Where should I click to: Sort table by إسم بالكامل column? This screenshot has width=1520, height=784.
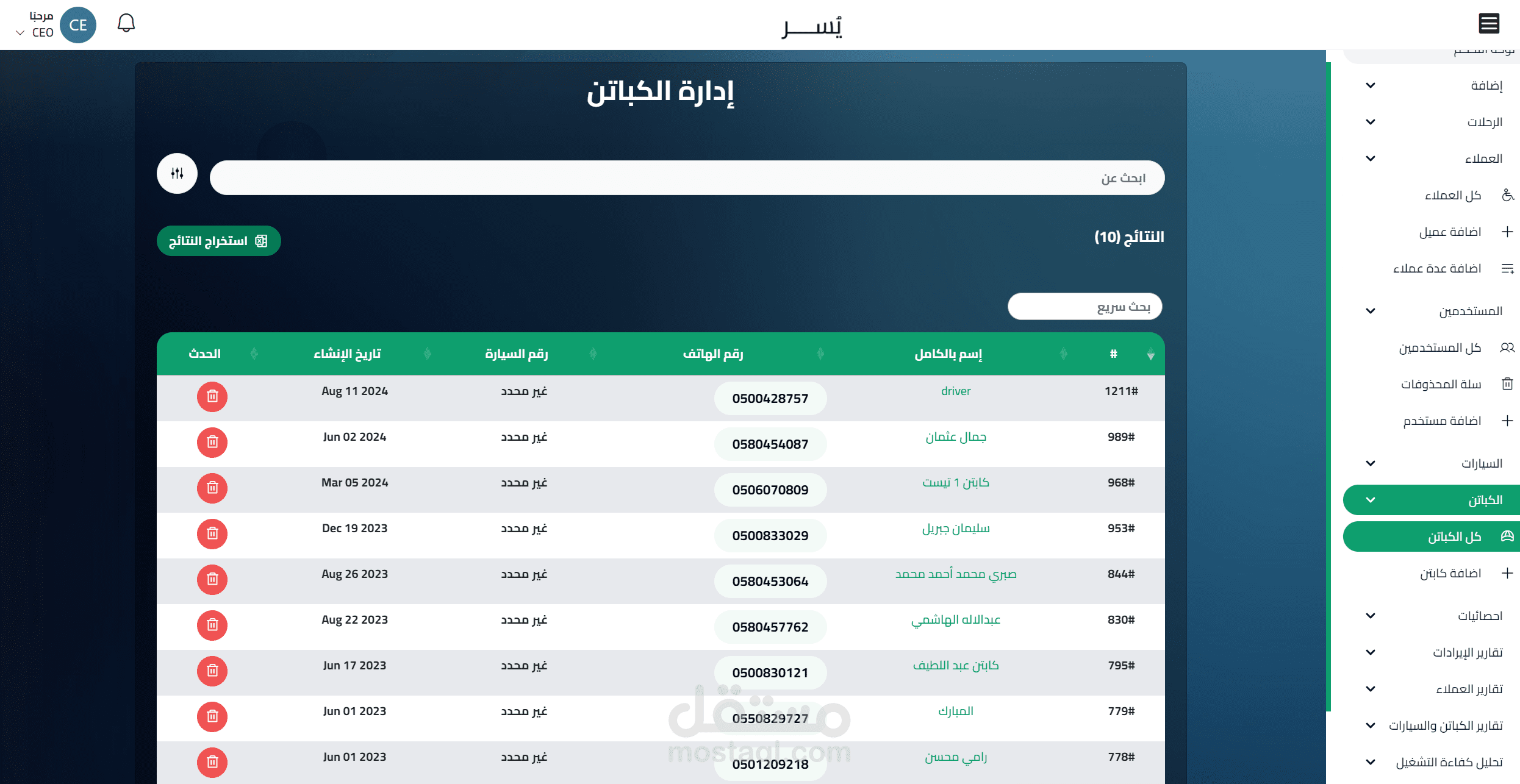pos(948,354)
